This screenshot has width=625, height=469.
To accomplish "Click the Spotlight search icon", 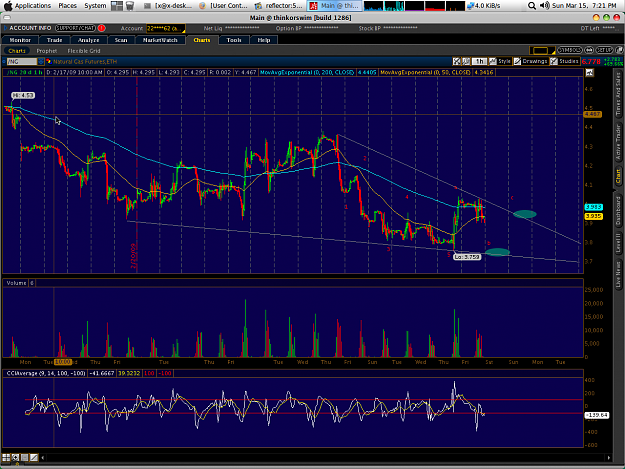I will click(x=532, y=6).
